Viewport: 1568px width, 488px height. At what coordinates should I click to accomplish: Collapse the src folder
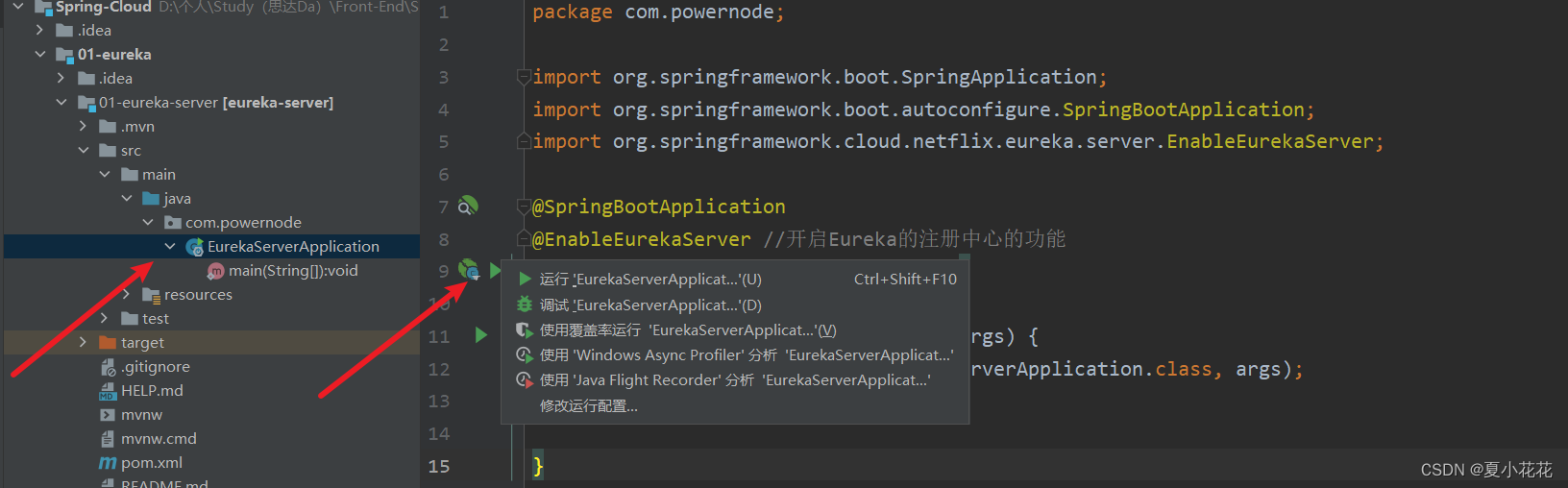pos(84,151)
